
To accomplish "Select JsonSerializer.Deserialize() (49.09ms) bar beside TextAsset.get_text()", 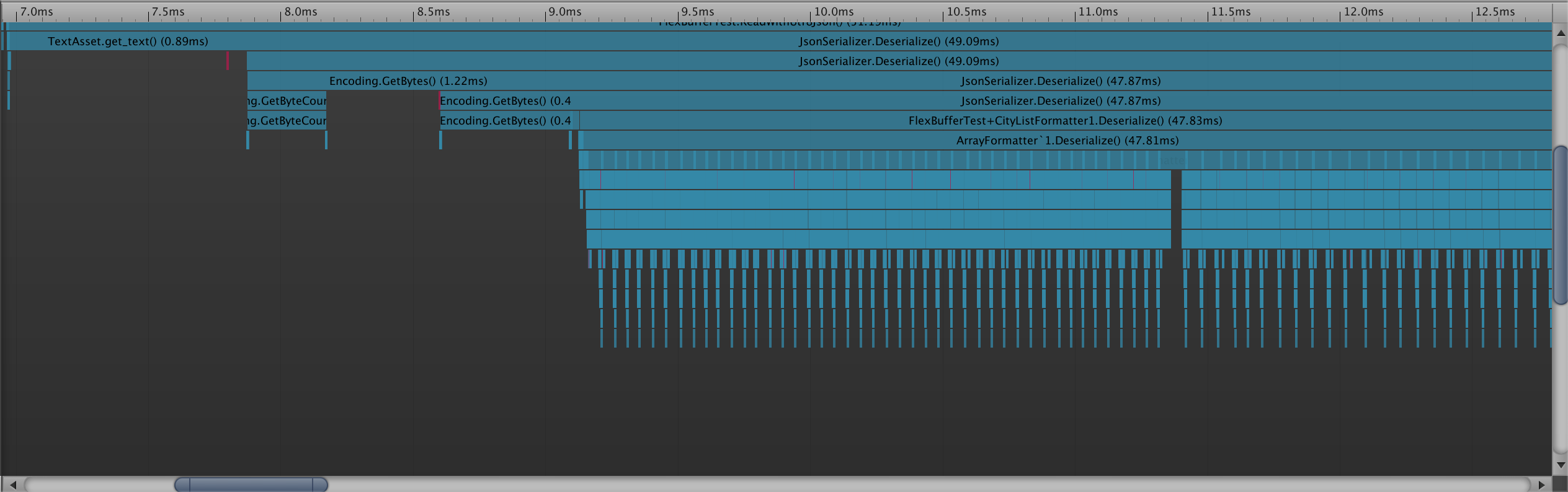I will click(899, 42).
